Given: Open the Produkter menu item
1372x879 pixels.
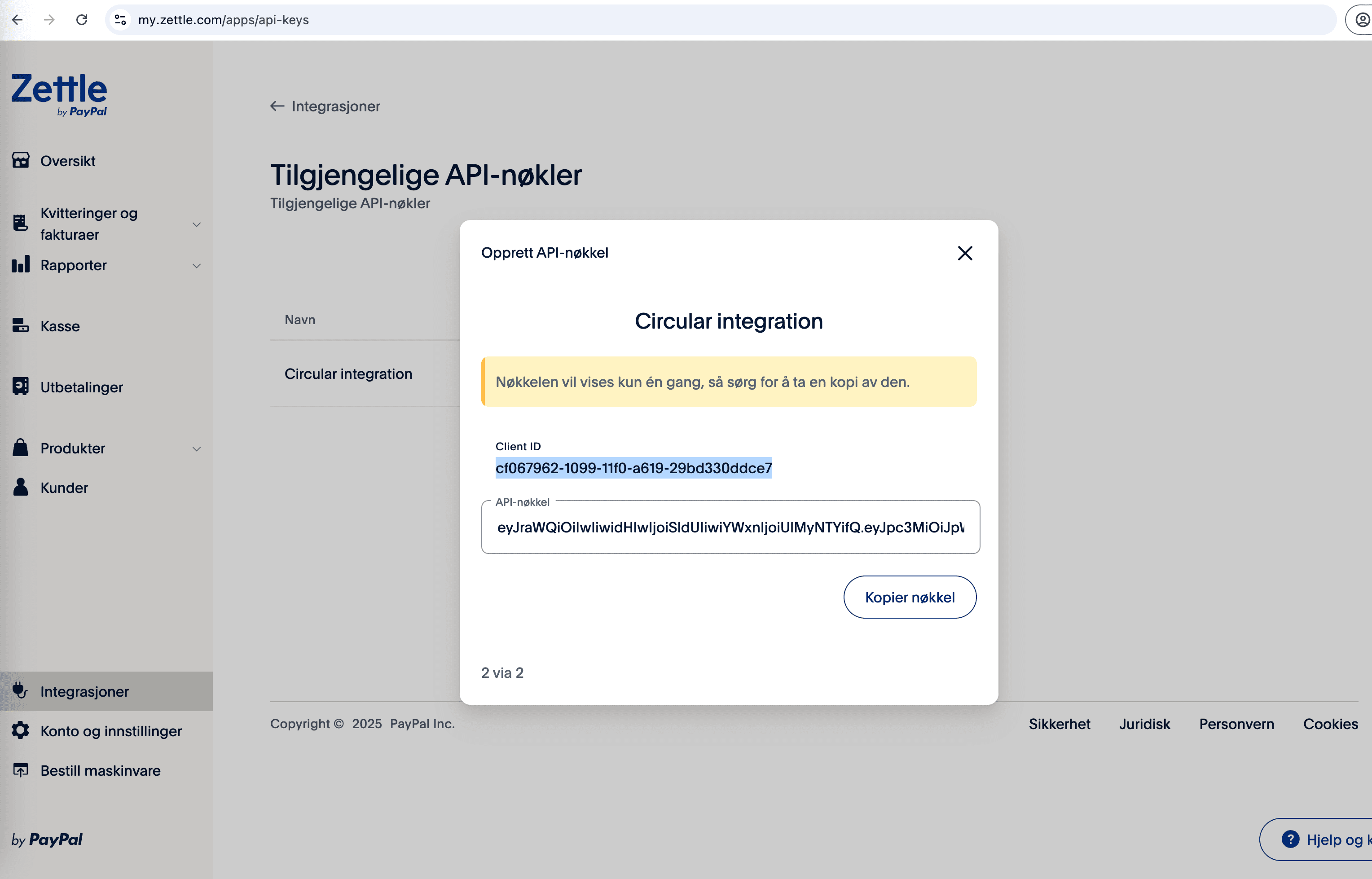Looking at the screenshot, I should (x=72, y=448).
